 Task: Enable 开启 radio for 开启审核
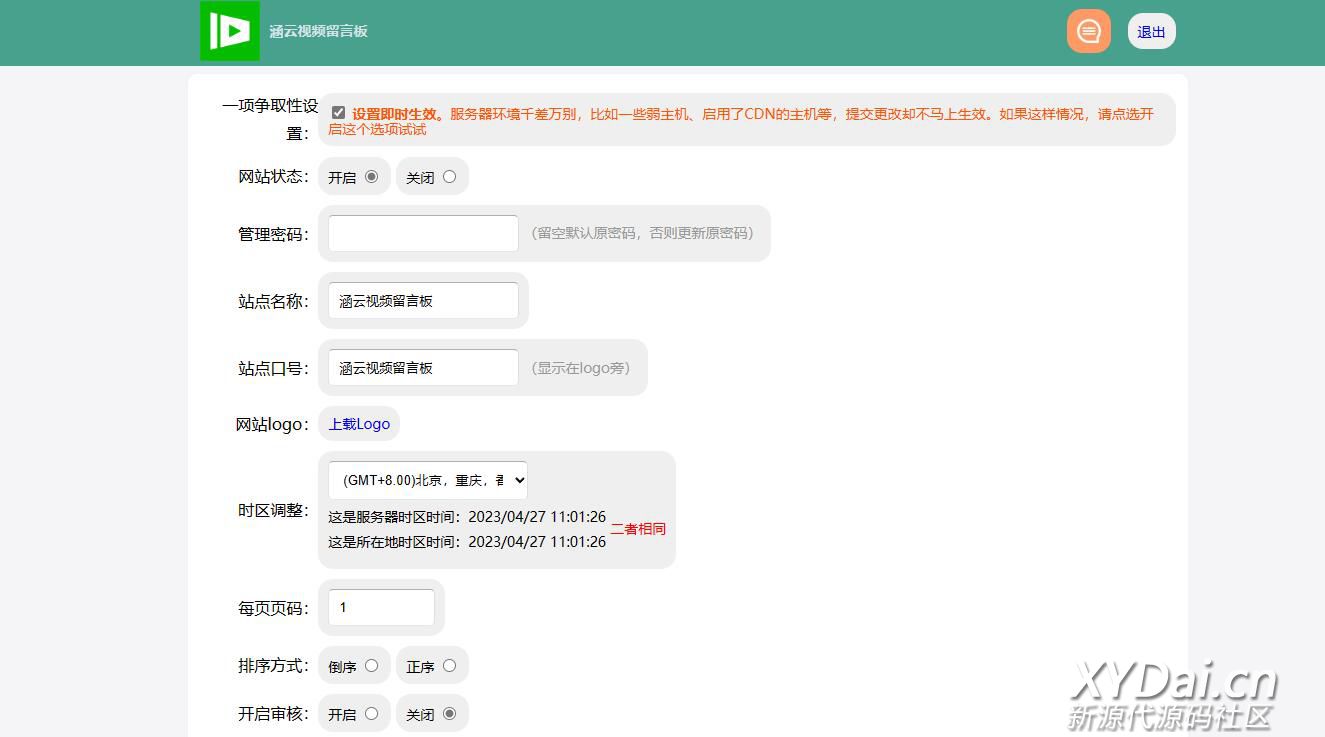pyautogui.click(x=371, y=714)
